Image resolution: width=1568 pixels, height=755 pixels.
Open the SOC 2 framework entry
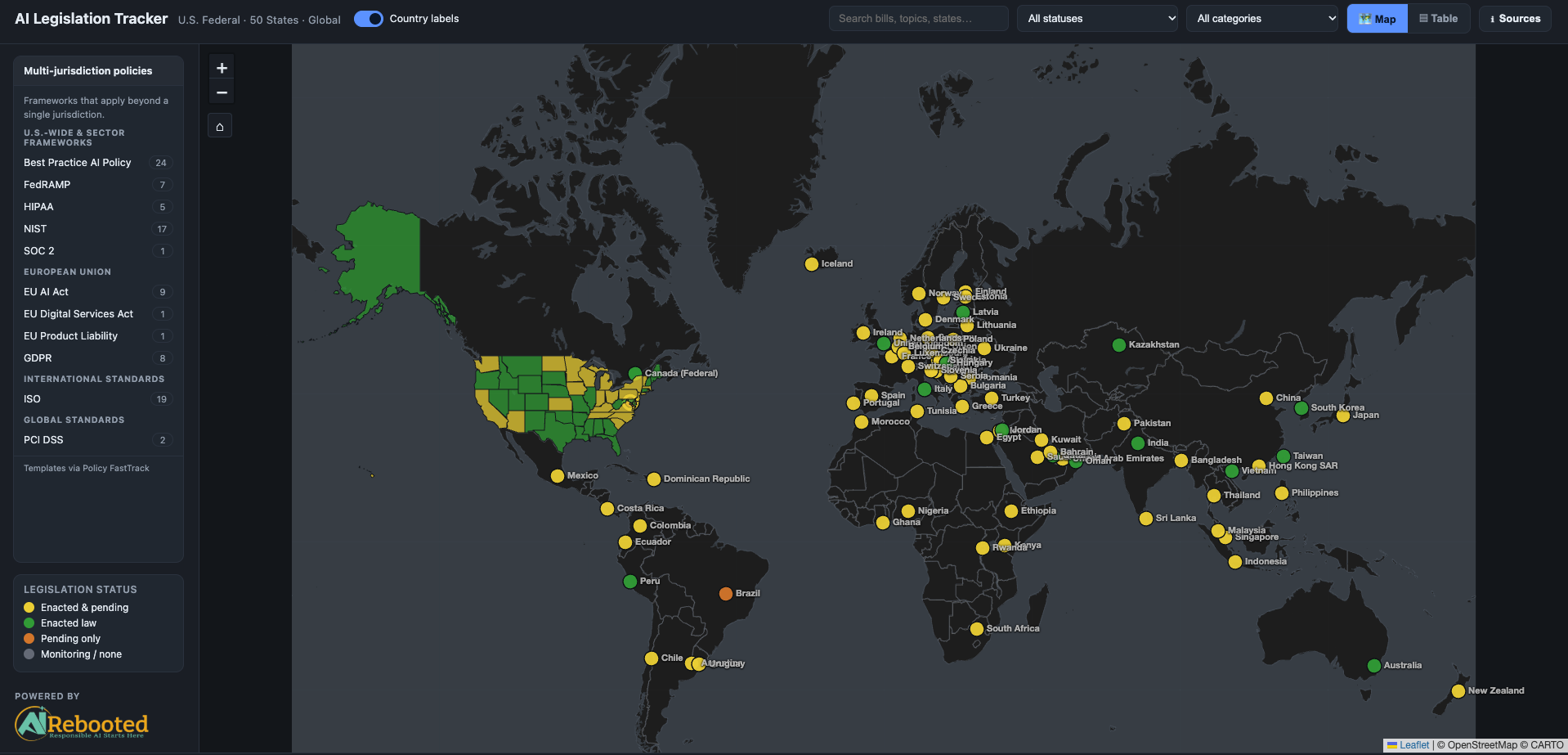pyautogui.click(x=98, y=251)
